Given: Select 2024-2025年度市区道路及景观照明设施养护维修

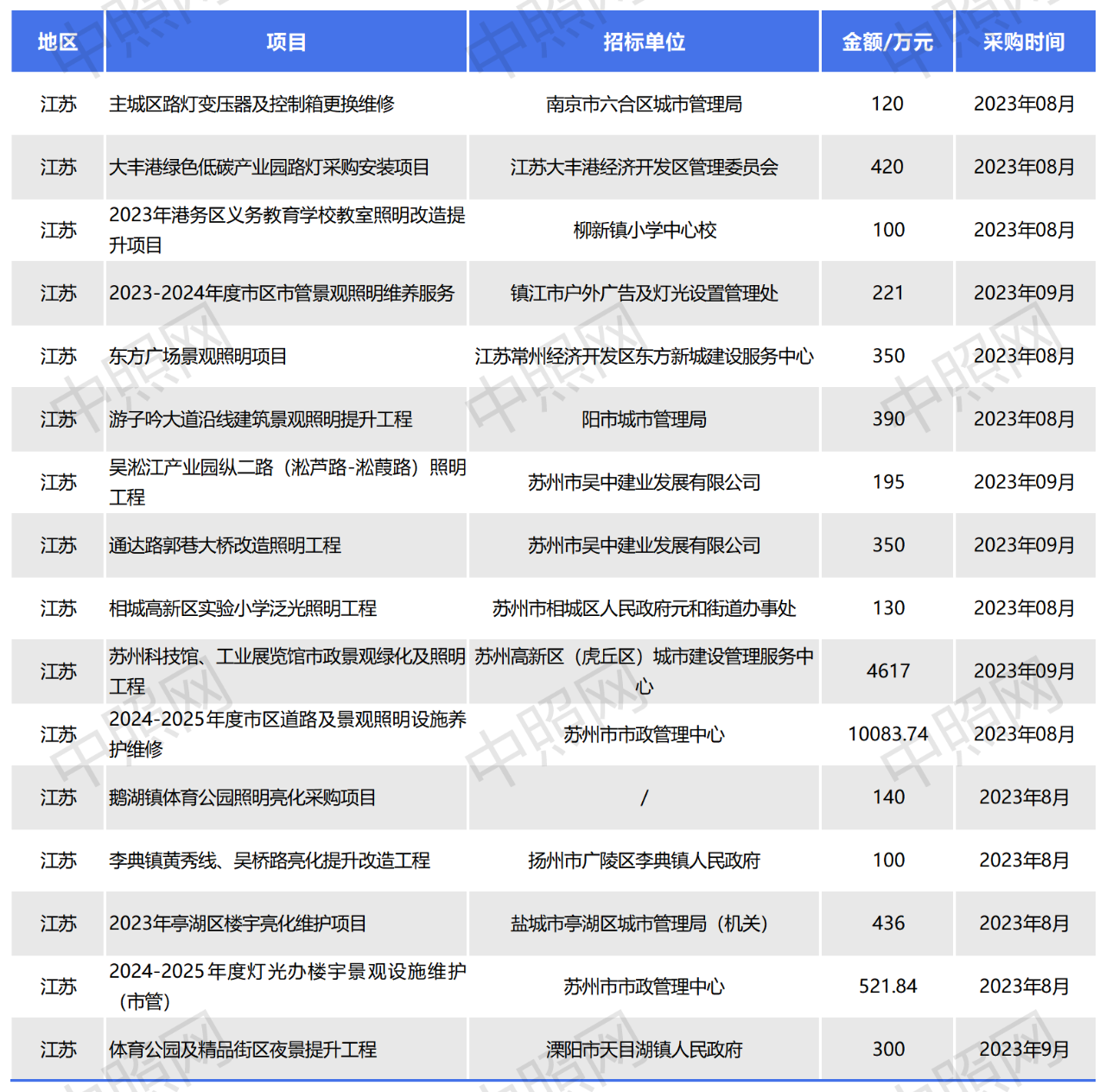Looking at the screenshot, I should click(x=287, y=734).
